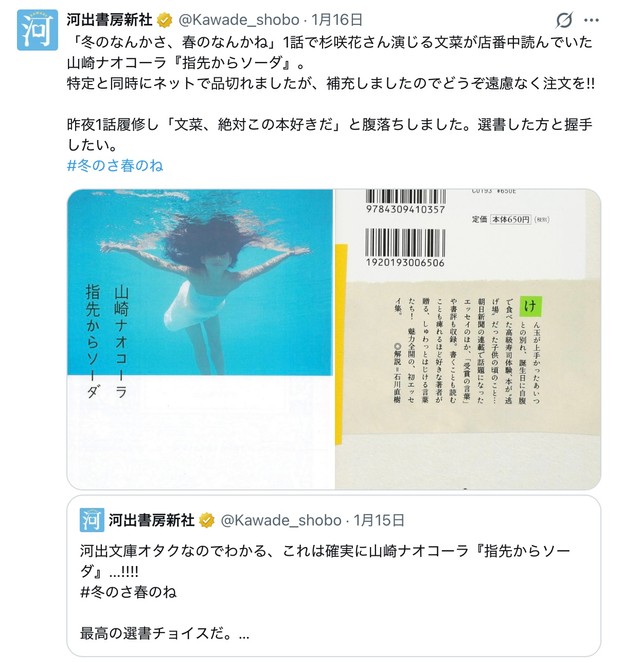This screenshot has height=663, width=640.
Task: Open the three-dot more options menu
Action: [591, 20]
